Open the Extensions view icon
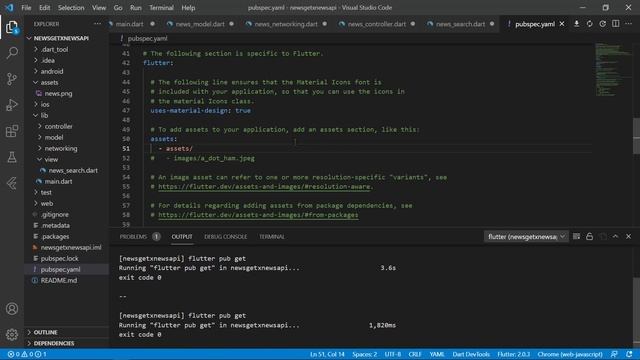This screenshot has width=640, height=360. coord(12,131)
